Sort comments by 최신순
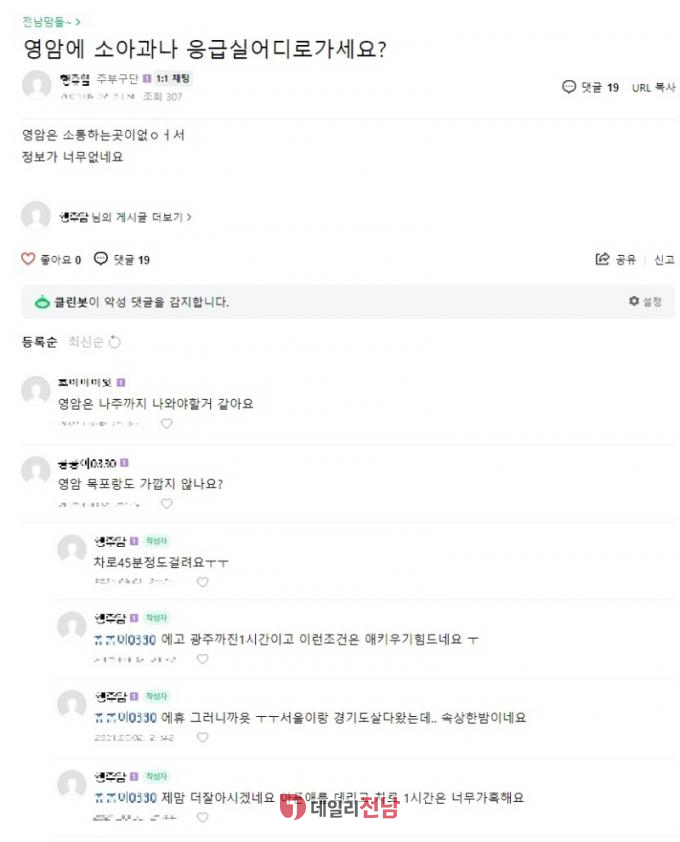The image size is (680, 842). click(x=85, y=342)
